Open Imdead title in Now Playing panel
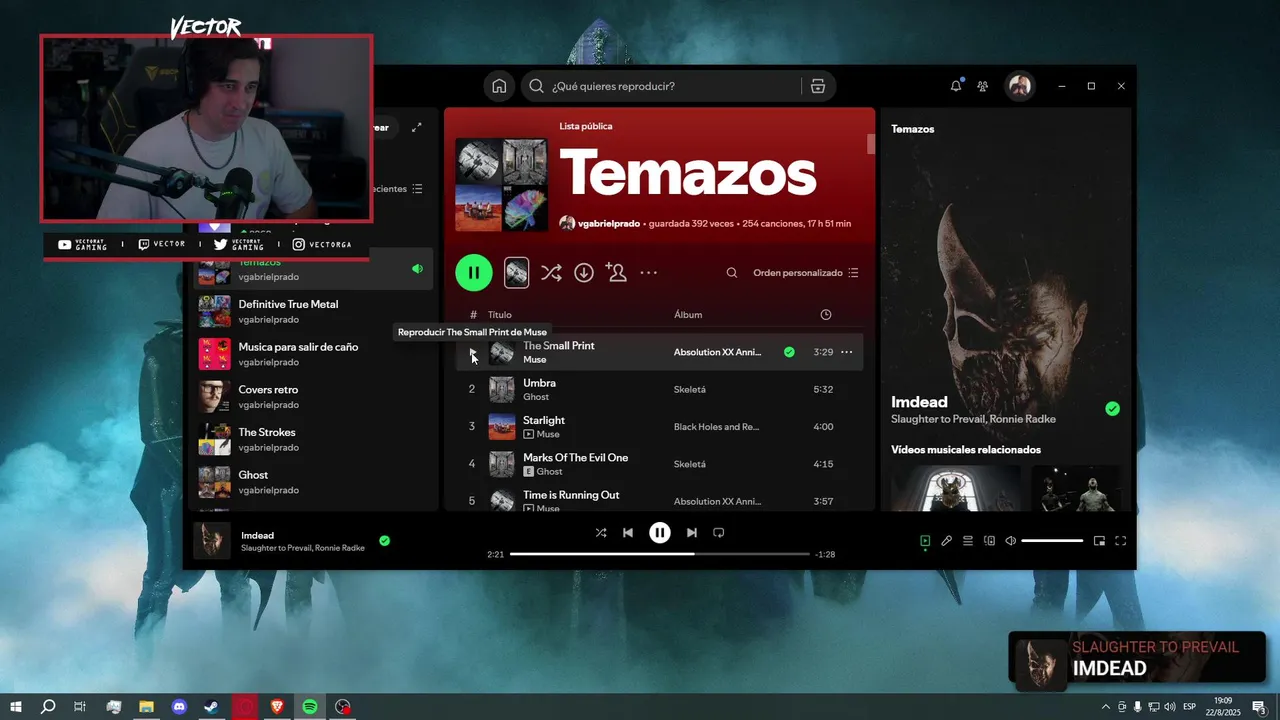The height and width of the screenshot is (720, 1280). pyautogui.click(x=919, y=402)
